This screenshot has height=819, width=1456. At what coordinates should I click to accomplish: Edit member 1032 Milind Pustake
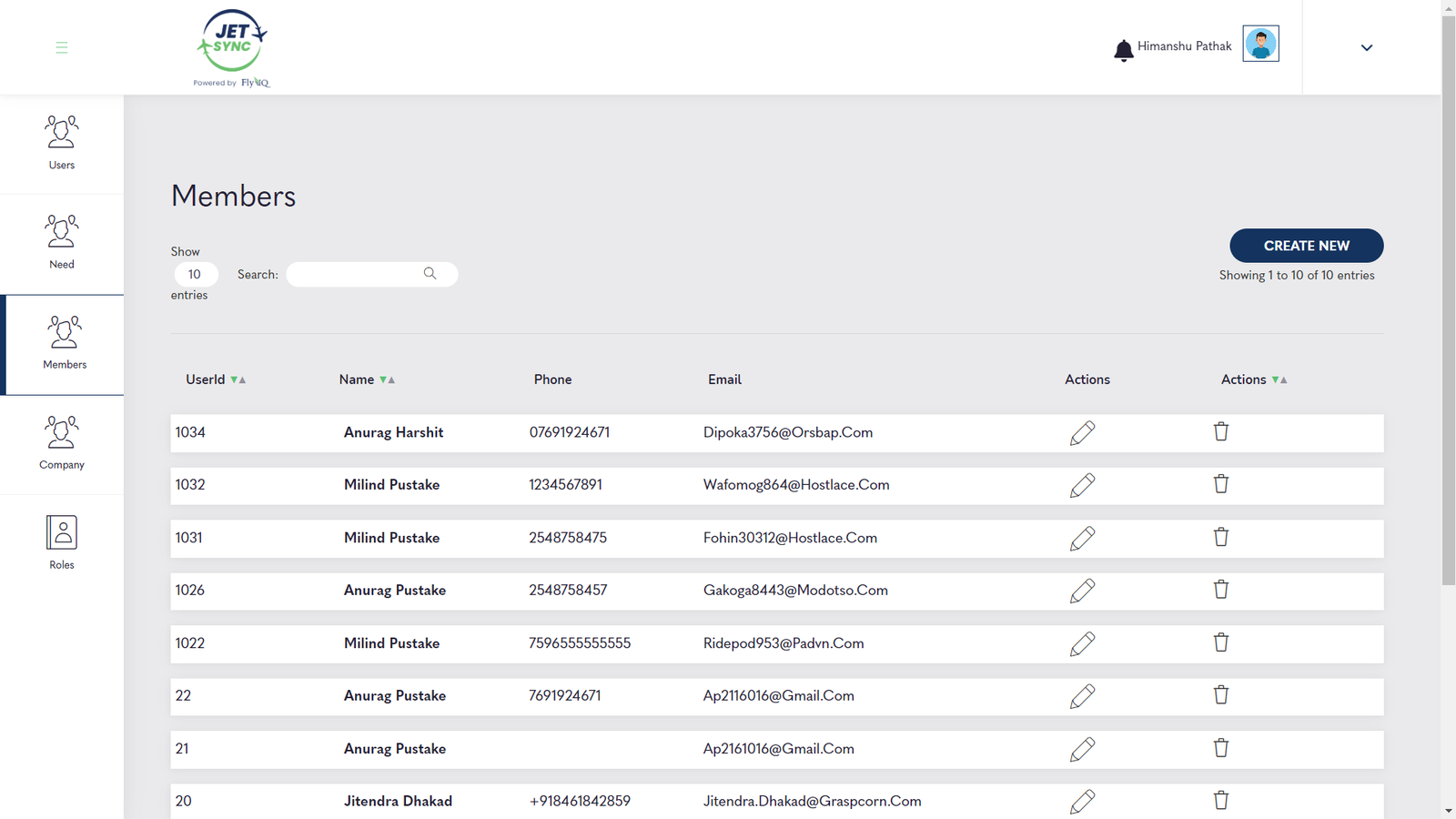pos(1082,486)
